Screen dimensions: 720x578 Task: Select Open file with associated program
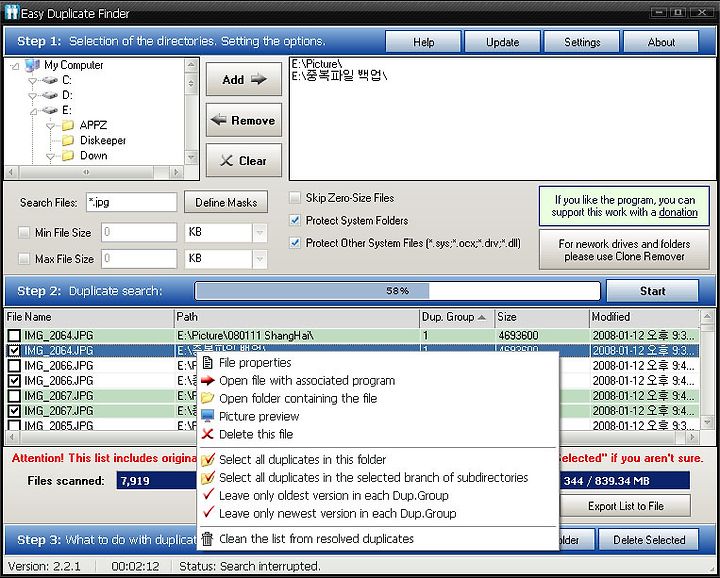377,381
